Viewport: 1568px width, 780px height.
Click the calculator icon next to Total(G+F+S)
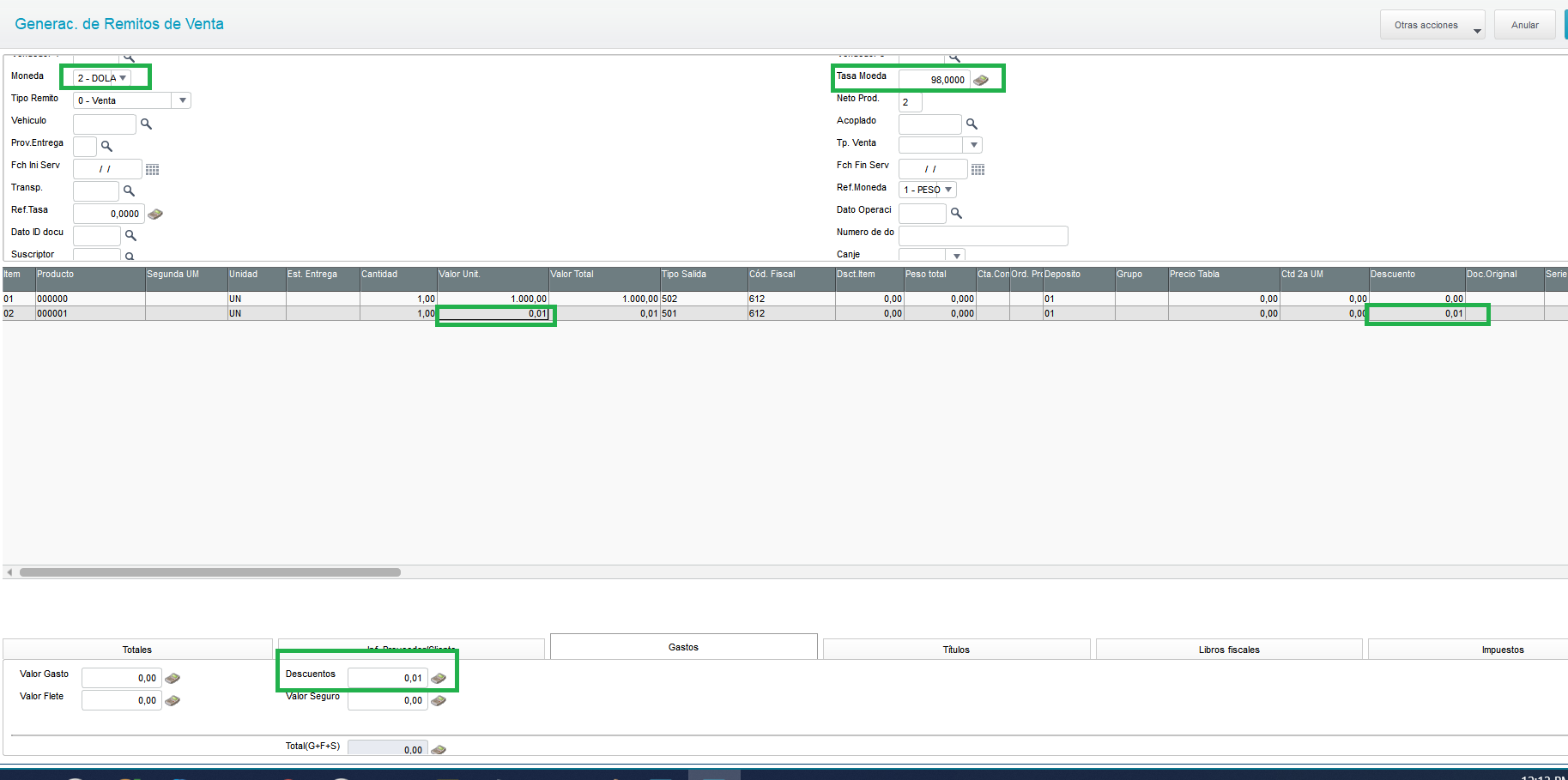click(439, 749)
